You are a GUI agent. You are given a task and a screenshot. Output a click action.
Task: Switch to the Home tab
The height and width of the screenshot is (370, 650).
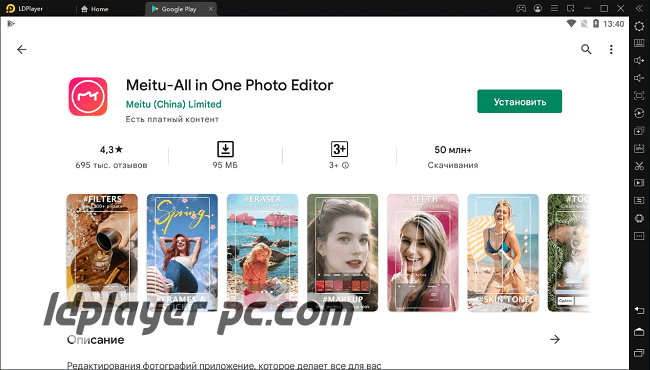pos(95,9)
